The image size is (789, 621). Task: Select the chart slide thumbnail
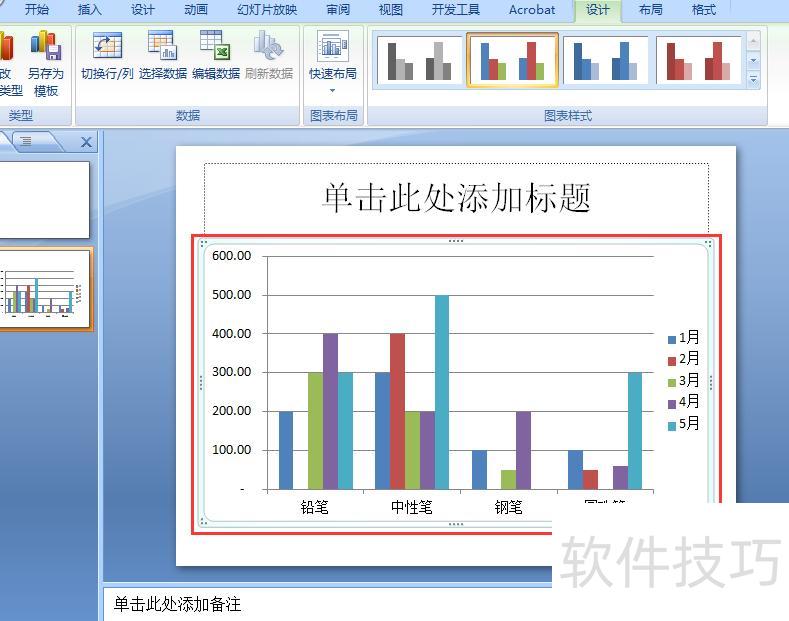pos(45,289)
